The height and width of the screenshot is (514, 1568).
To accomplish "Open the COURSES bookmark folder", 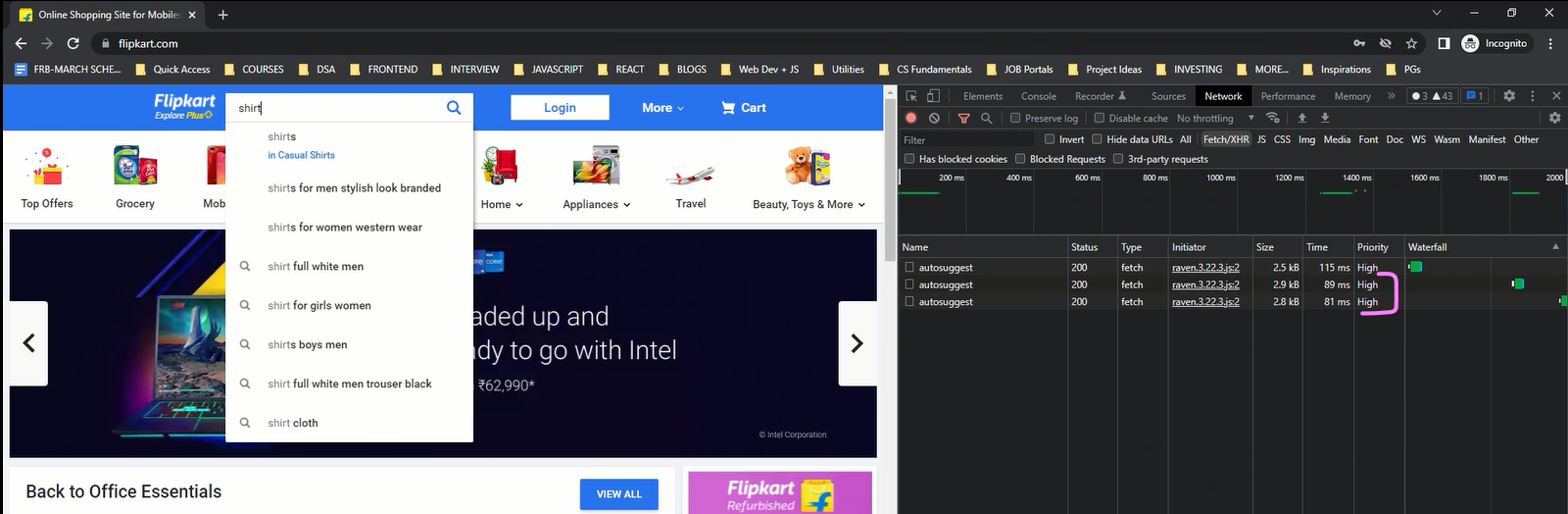I will pyautogui.click(x=254, y=70).
